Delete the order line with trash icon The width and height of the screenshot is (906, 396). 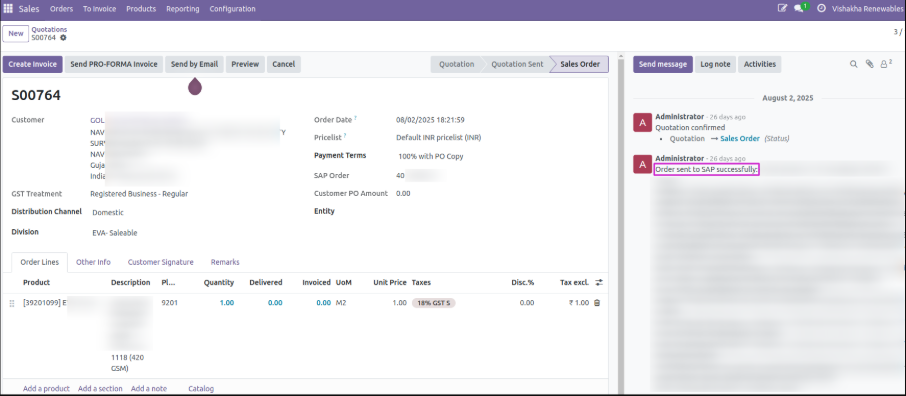(597, 302)
